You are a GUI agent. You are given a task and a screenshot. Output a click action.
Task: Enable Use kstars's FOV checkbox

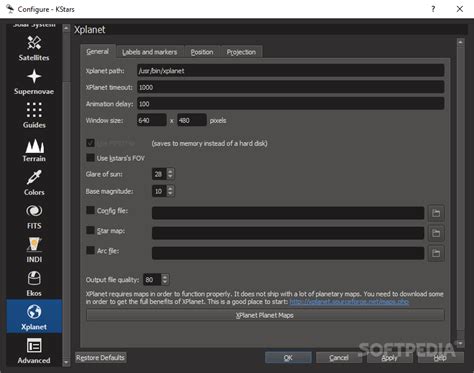pyautogui.click(x=90, y=158)
